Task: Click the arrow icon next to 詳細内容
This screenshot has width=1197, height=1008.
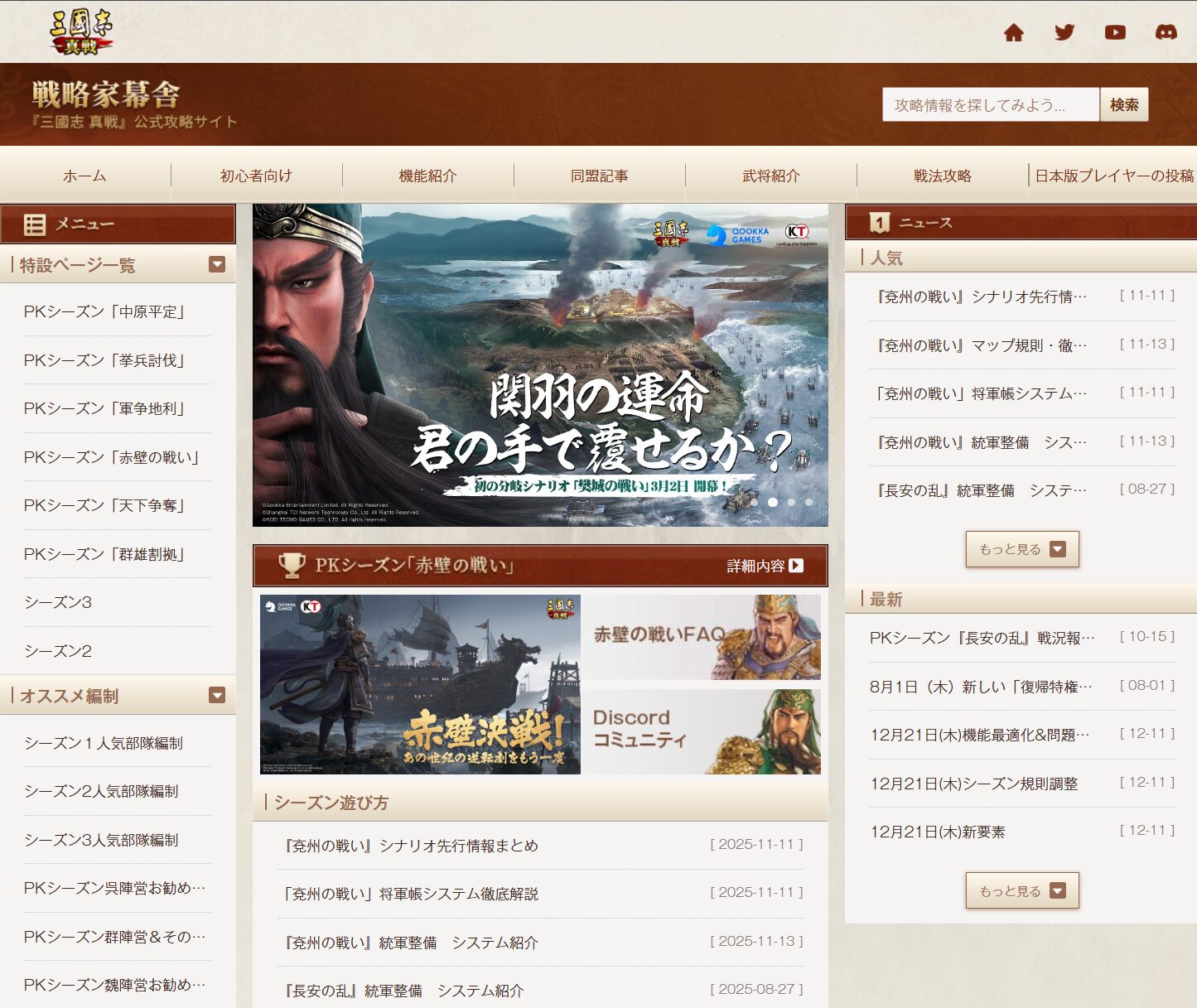Action: 796,566
